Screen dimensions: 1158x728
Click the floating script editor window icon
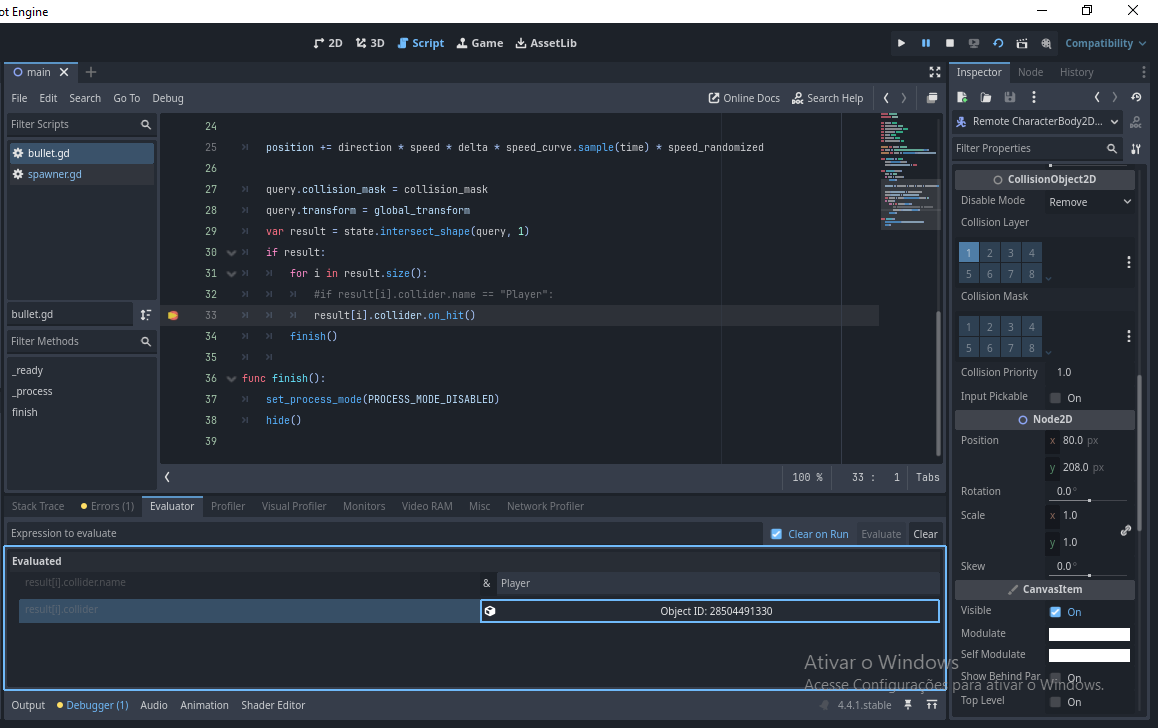click(932, 98)
